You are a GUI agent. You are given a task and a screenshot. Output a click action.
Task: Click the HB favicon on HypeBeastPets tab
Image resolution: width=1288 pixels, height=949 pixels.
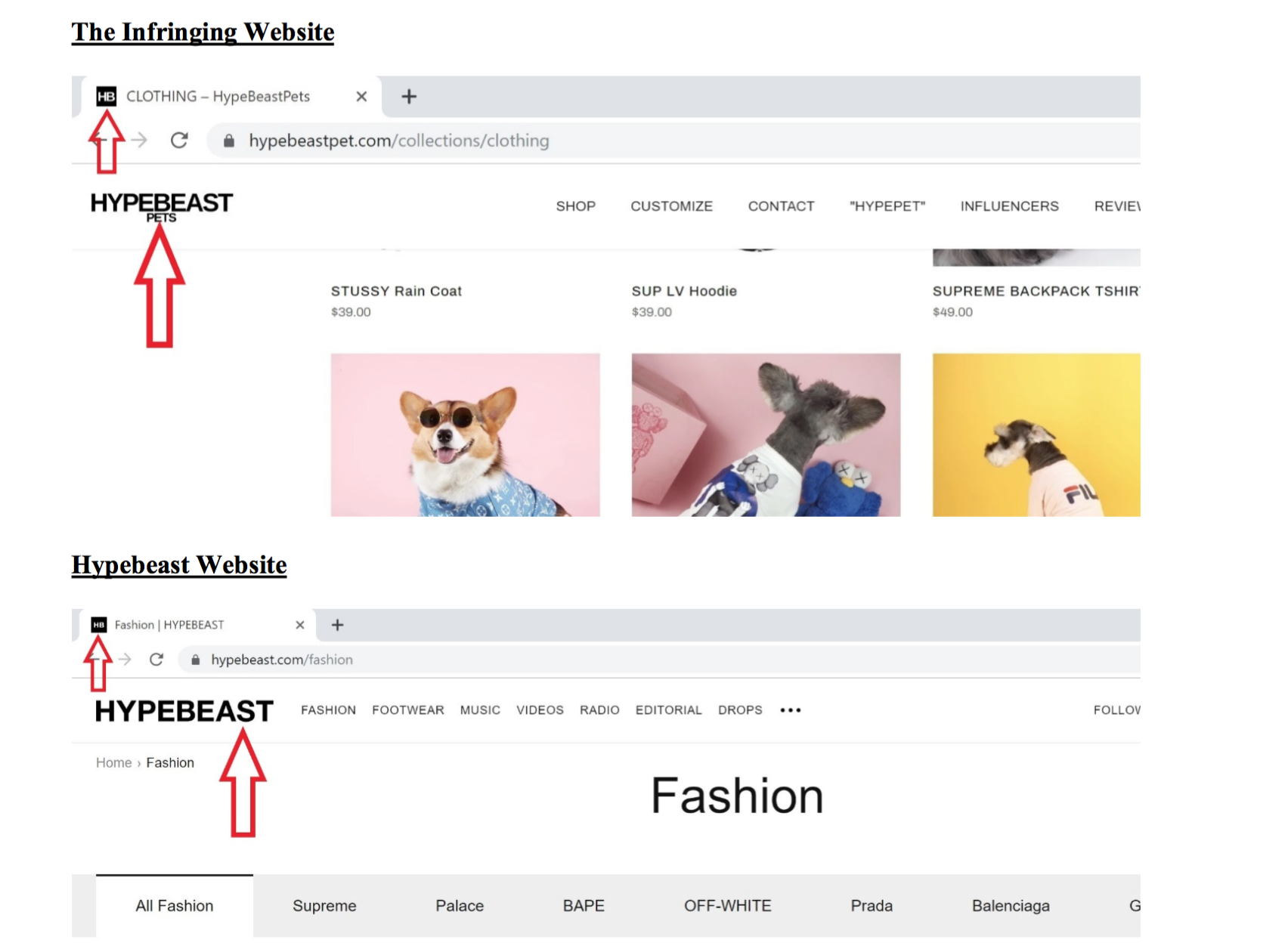(106, 97)
